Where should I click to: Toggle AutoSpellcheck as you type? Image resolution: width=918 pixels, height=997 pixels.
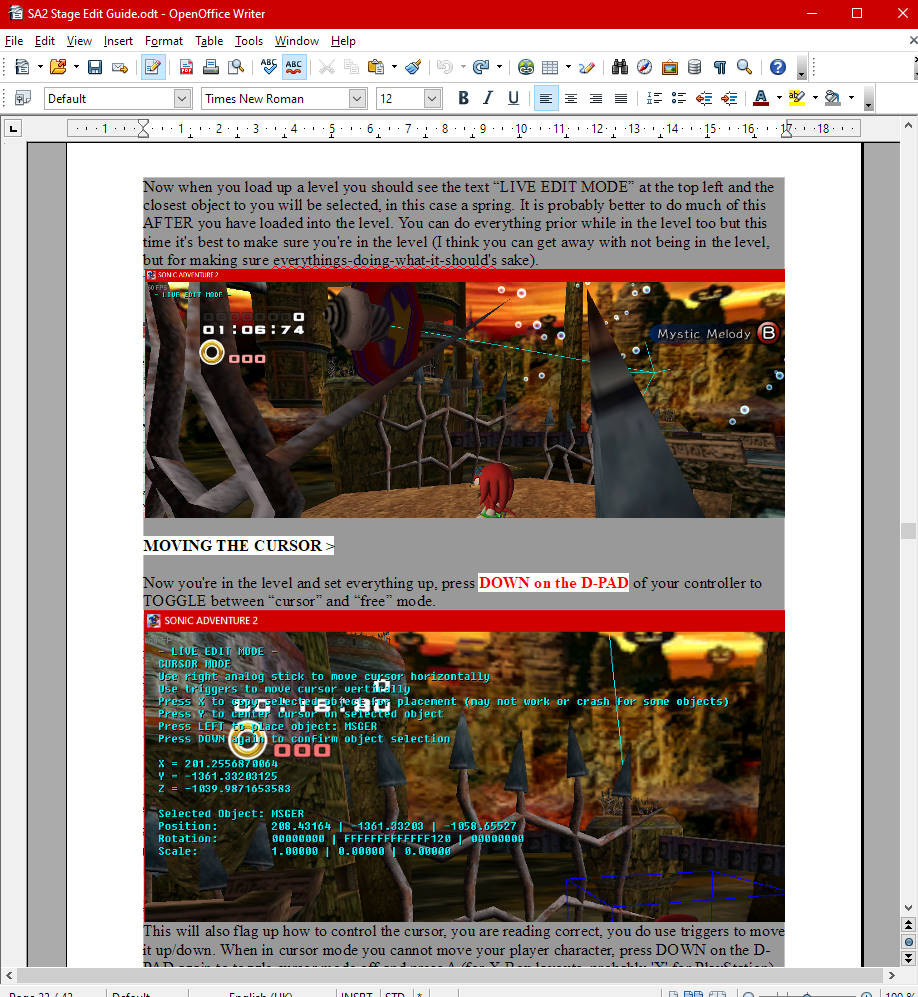point(294,66)
